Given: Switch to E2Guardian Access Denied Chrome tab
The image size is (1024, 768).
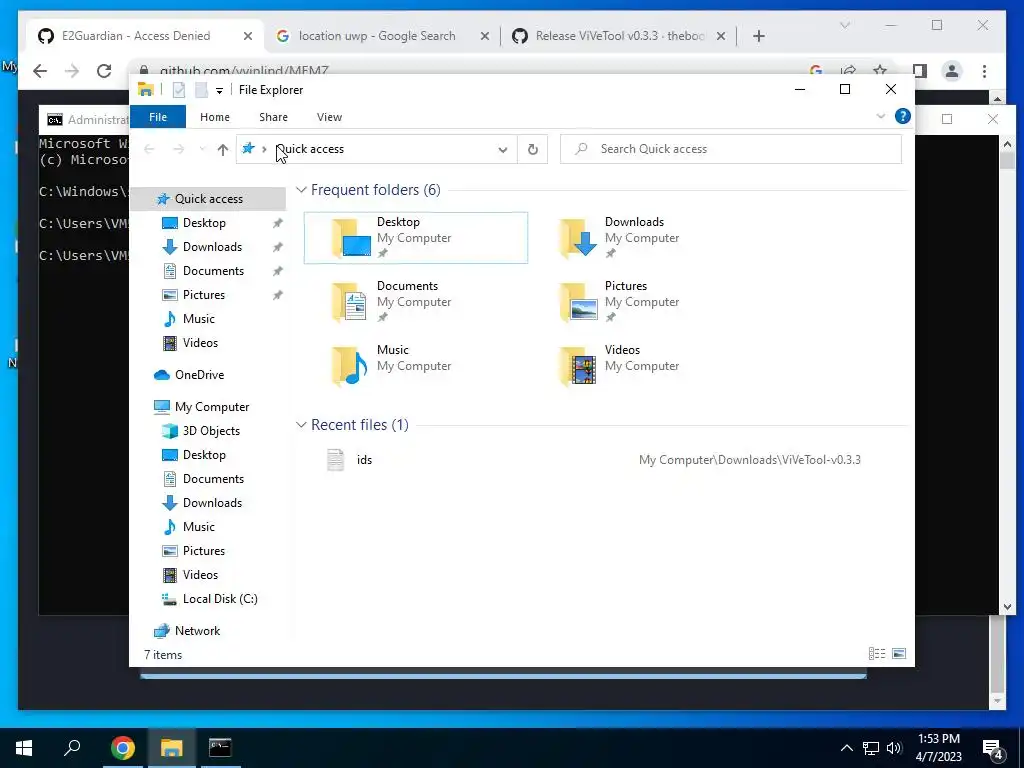Looking at the screenshot, I should pos(138,36).
